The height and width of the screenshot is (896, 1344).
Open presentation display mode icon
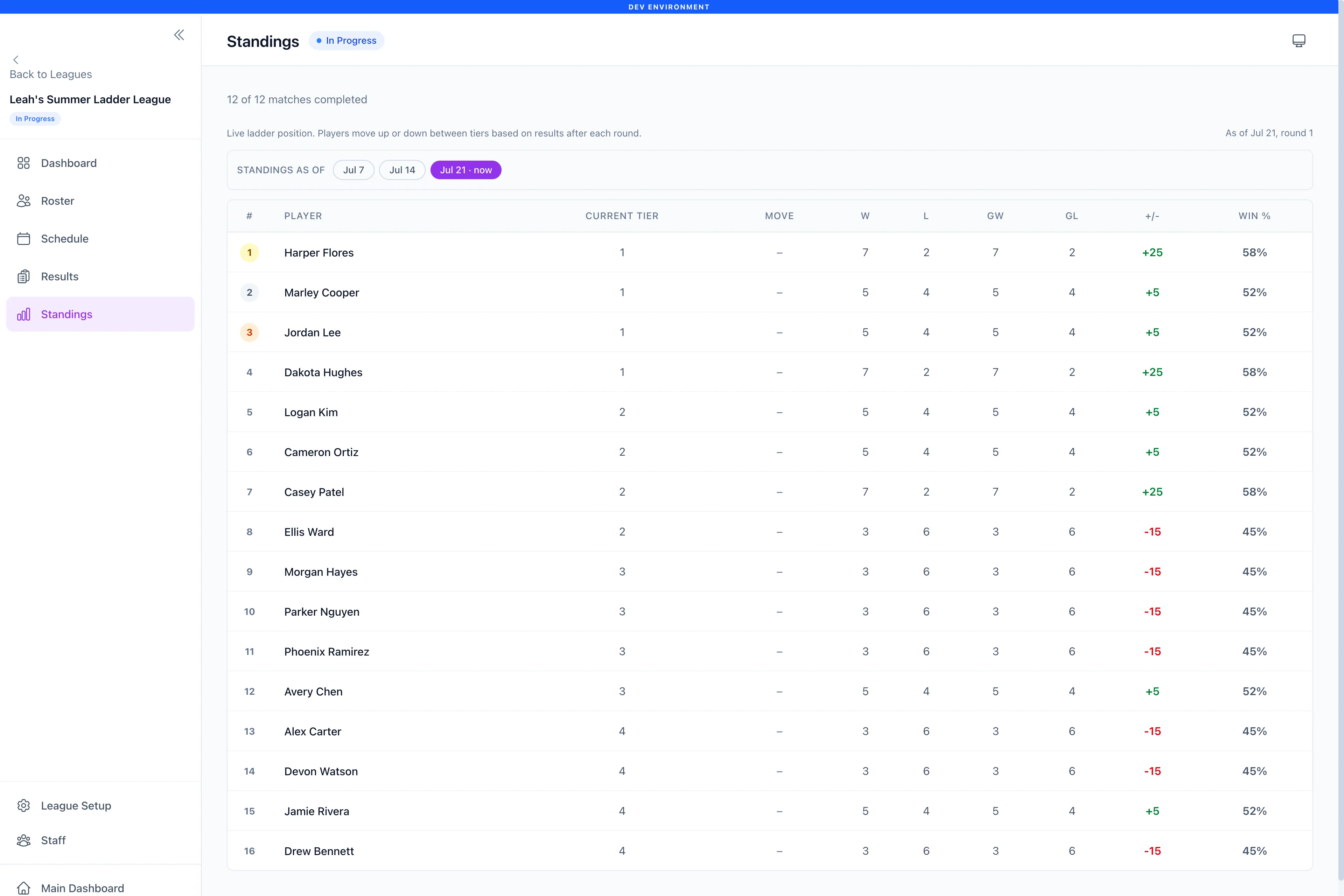click(x=1299, y=41)
